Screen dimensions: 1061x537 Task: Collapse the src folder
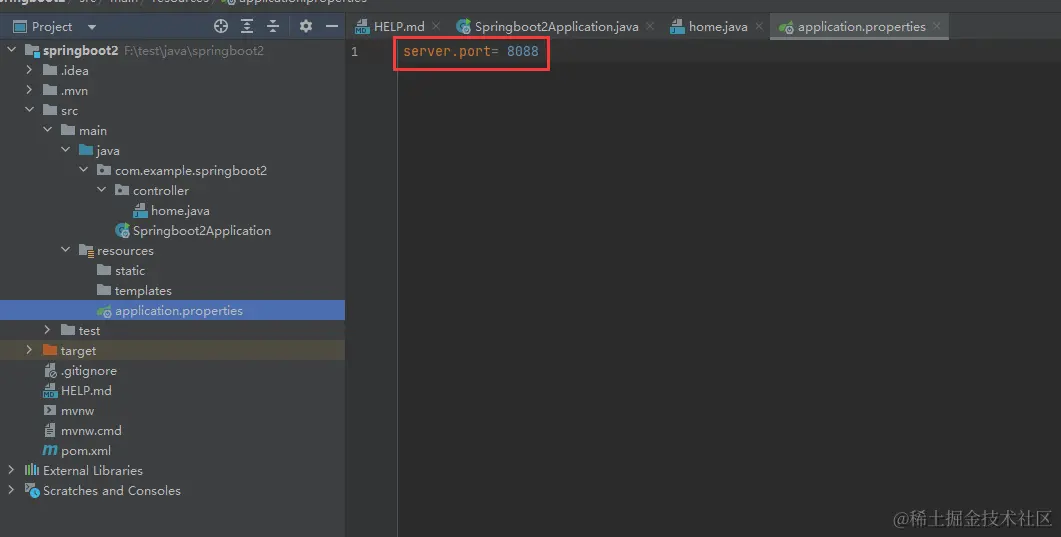pyautogui.click(x=29, y=110)
